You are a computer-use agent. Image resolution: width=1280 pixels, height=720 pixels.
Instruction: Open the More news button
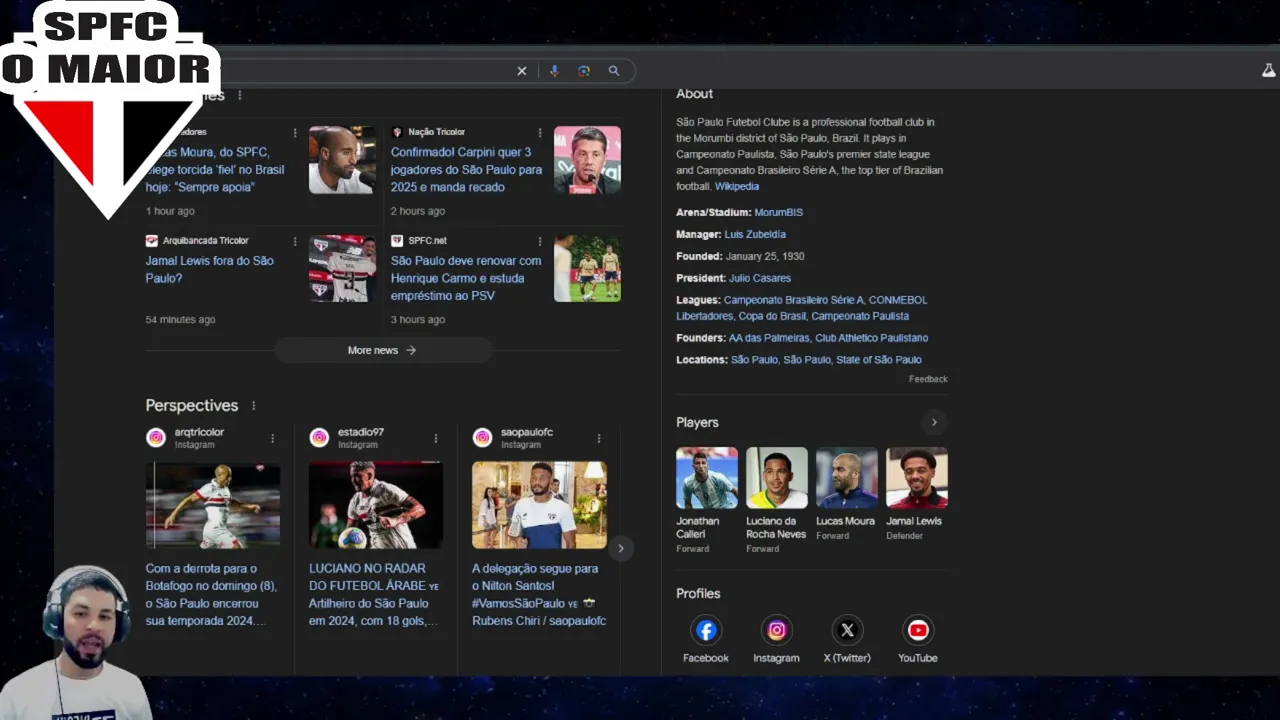pos(382,350)
